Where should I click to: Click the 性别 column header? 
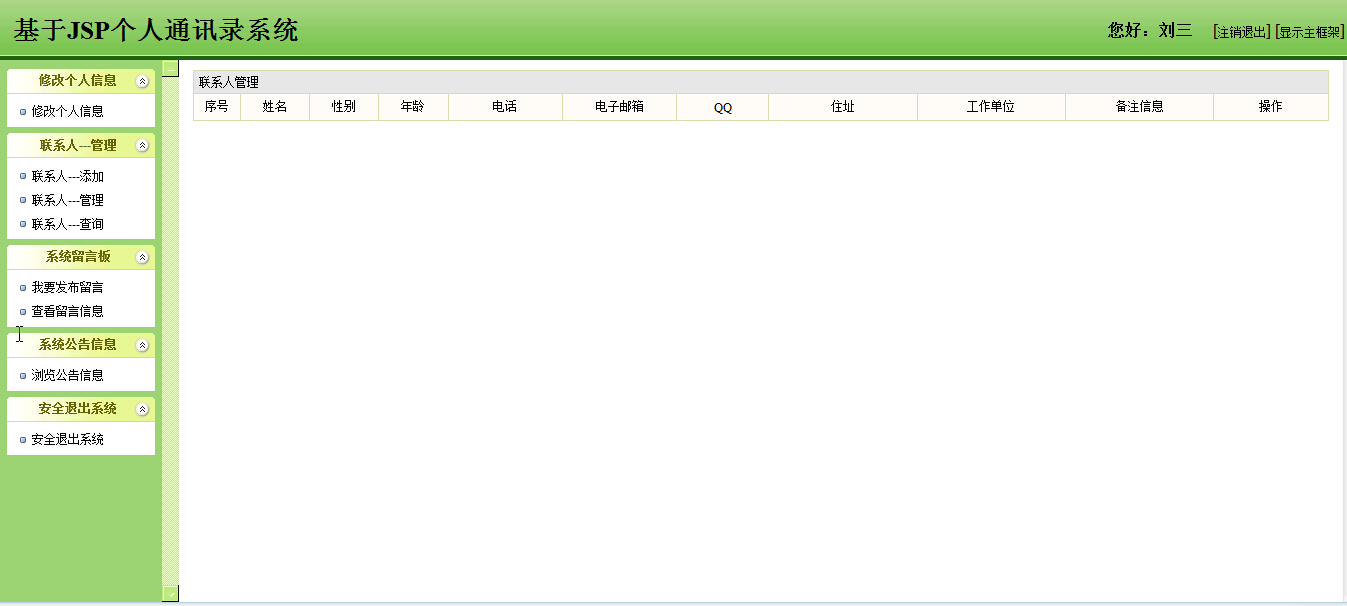(x=344, y=107)
